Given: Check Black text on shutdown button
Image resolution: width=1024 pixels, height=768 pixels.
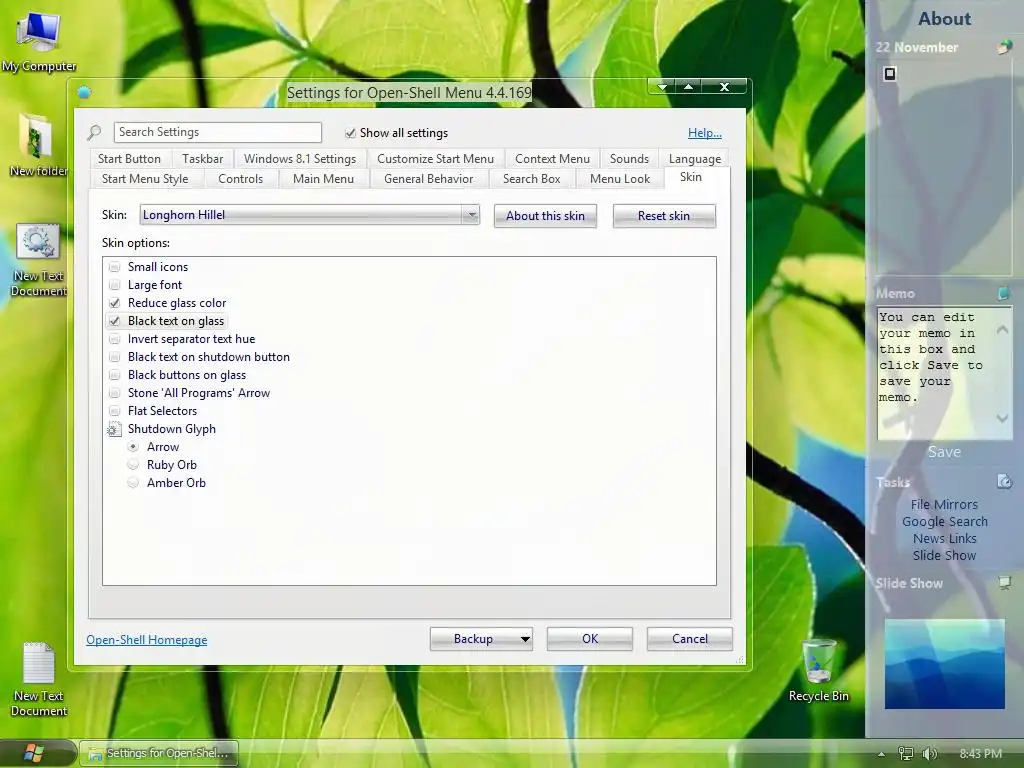Looking at the screenshot, I should pos(115,357).
